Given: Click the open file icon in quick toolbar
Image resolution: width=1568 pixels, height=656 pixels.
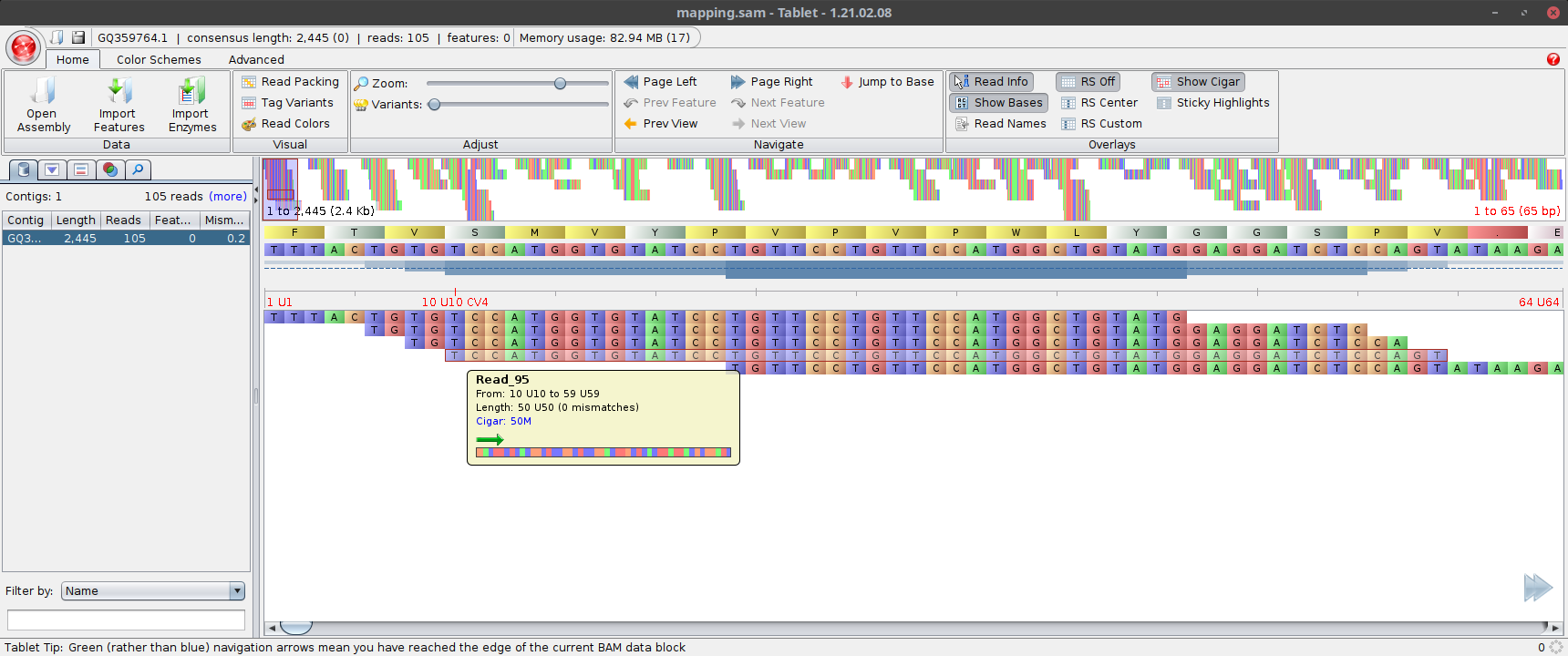Looking at the screenshot, I should 57,37.
